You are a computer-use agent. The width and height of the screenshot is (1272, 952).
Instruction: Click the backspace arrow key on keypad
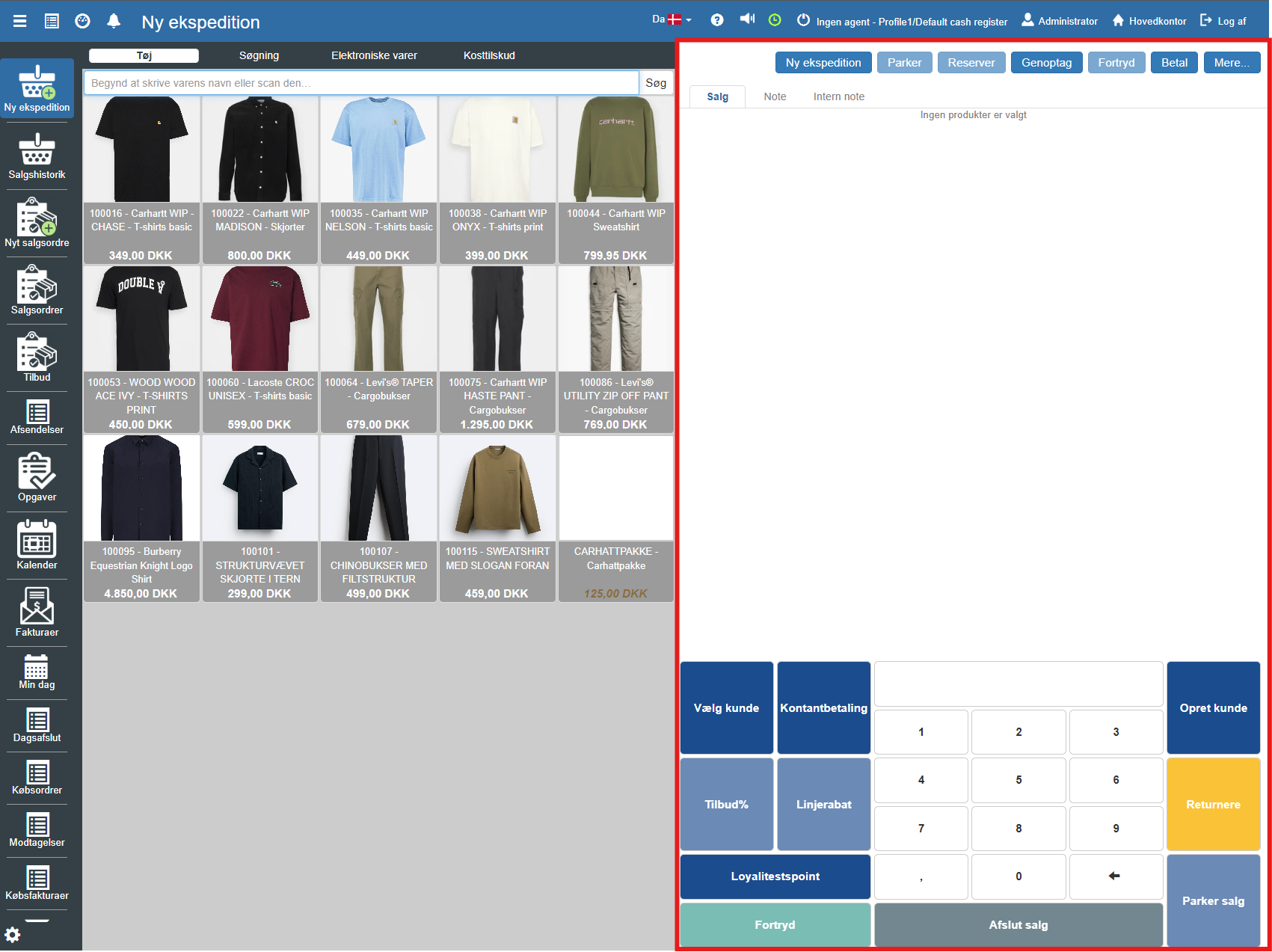coord(1116,876)
